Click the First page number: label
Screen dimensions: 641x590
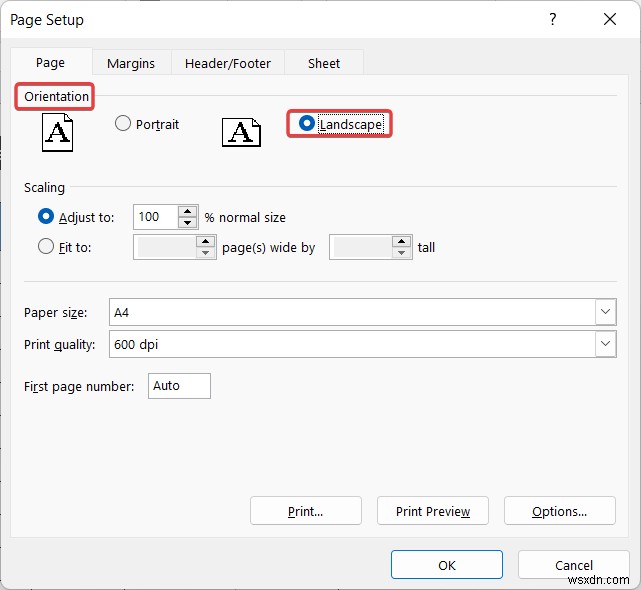coord(79,386)
